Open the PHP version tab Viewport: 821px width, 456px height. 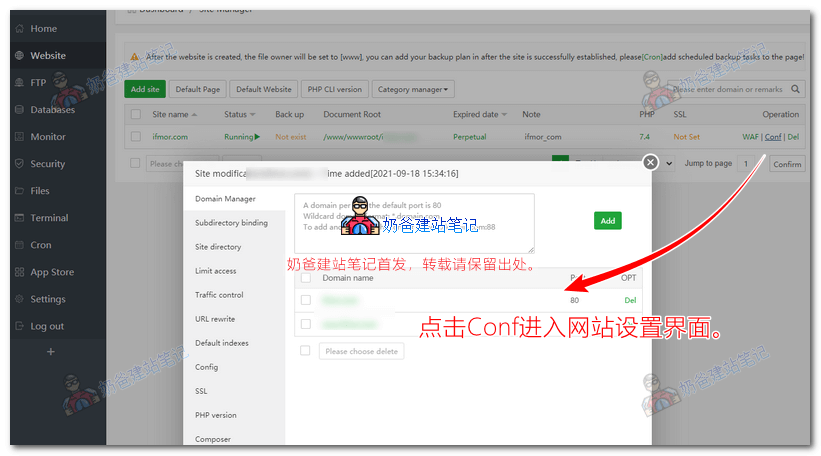216,416
